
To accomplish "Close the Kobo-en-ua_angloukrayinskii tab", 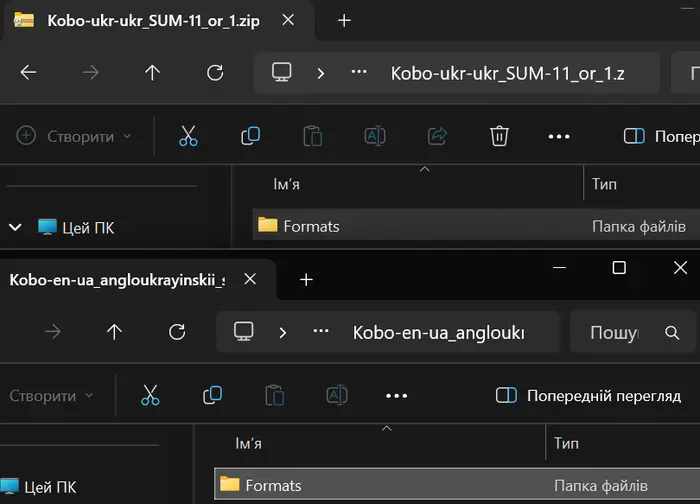I will (250, 279).
